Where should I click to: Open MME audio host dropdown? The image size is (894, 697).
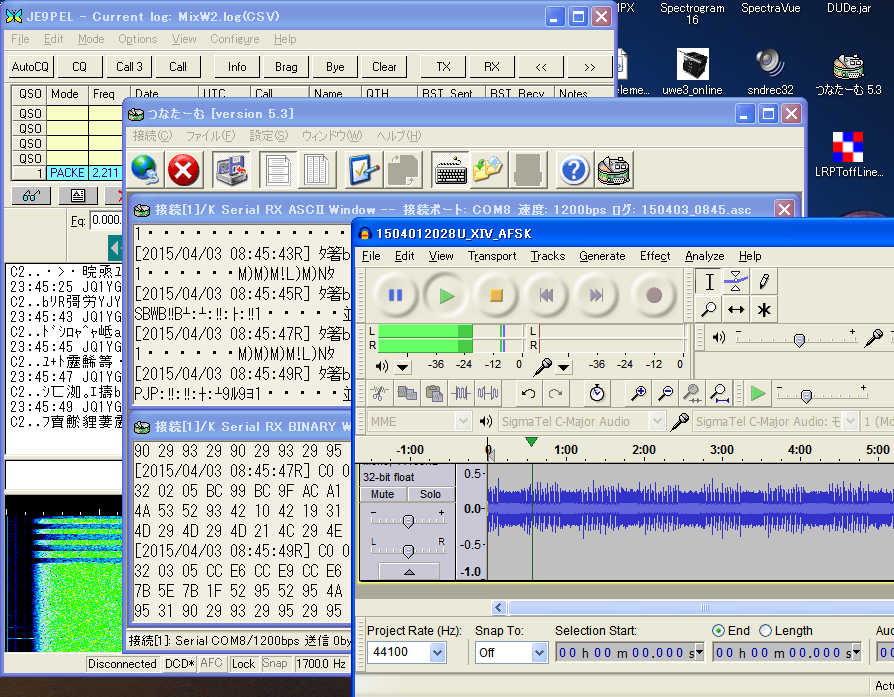(x=463, y=422)
